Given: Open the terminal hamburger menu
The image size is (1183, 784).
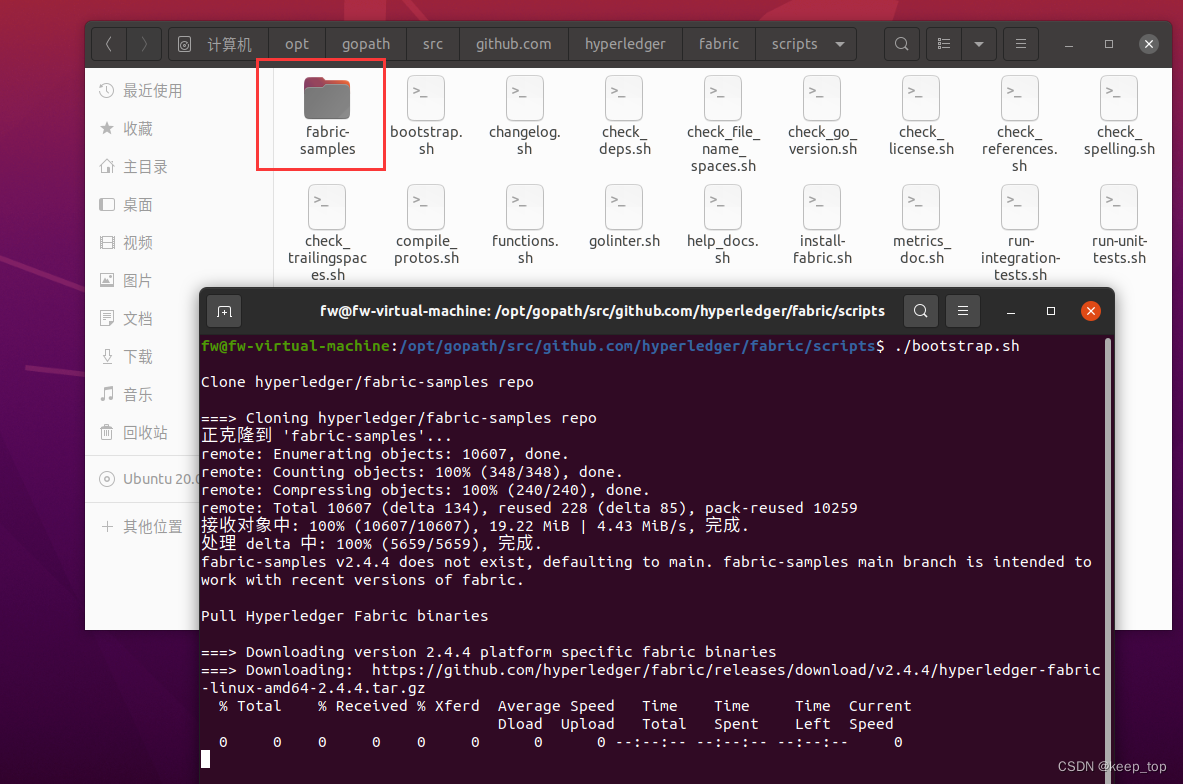Looking at the screenshot, I should point(963,311).
